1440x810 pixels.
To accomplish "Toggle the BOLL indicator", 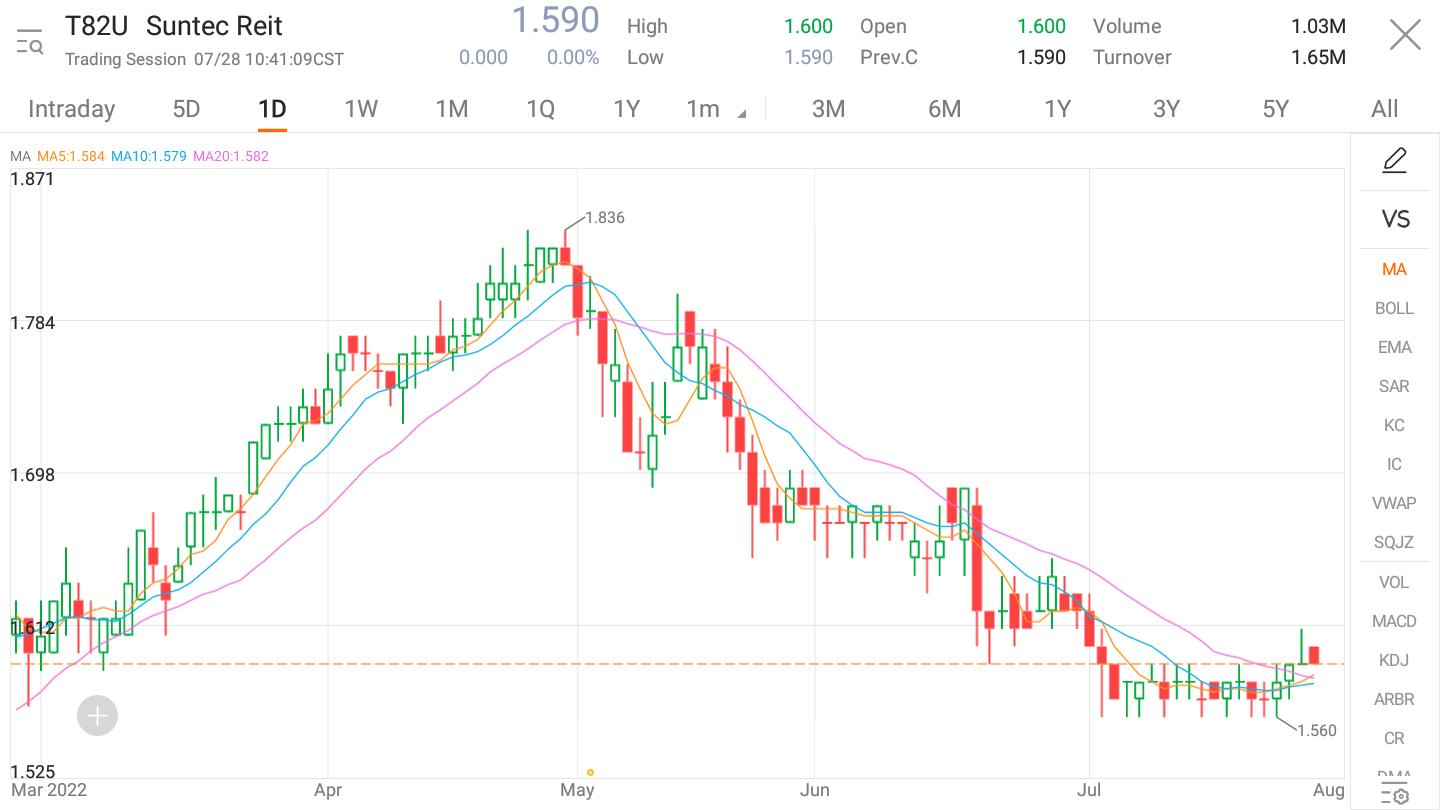I will [1394, 308].
